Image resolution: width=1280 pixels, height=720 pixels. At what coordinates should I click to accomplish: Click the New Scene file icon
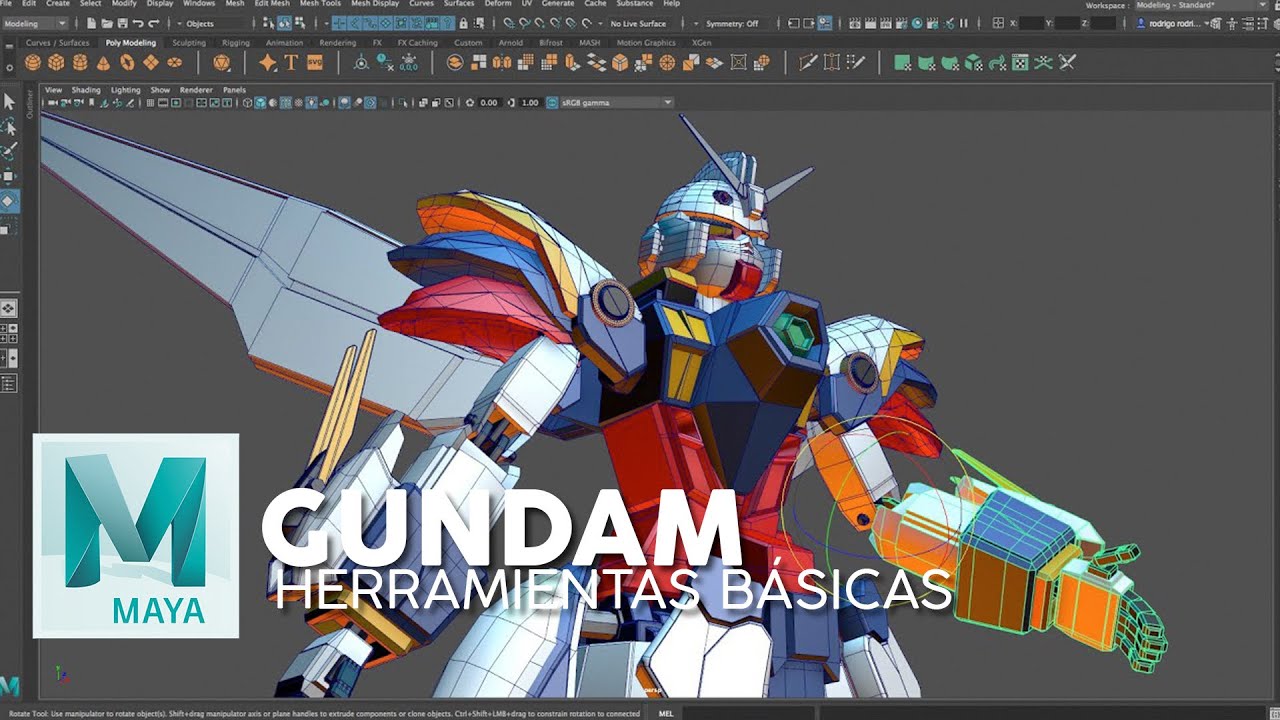point(93,23)
